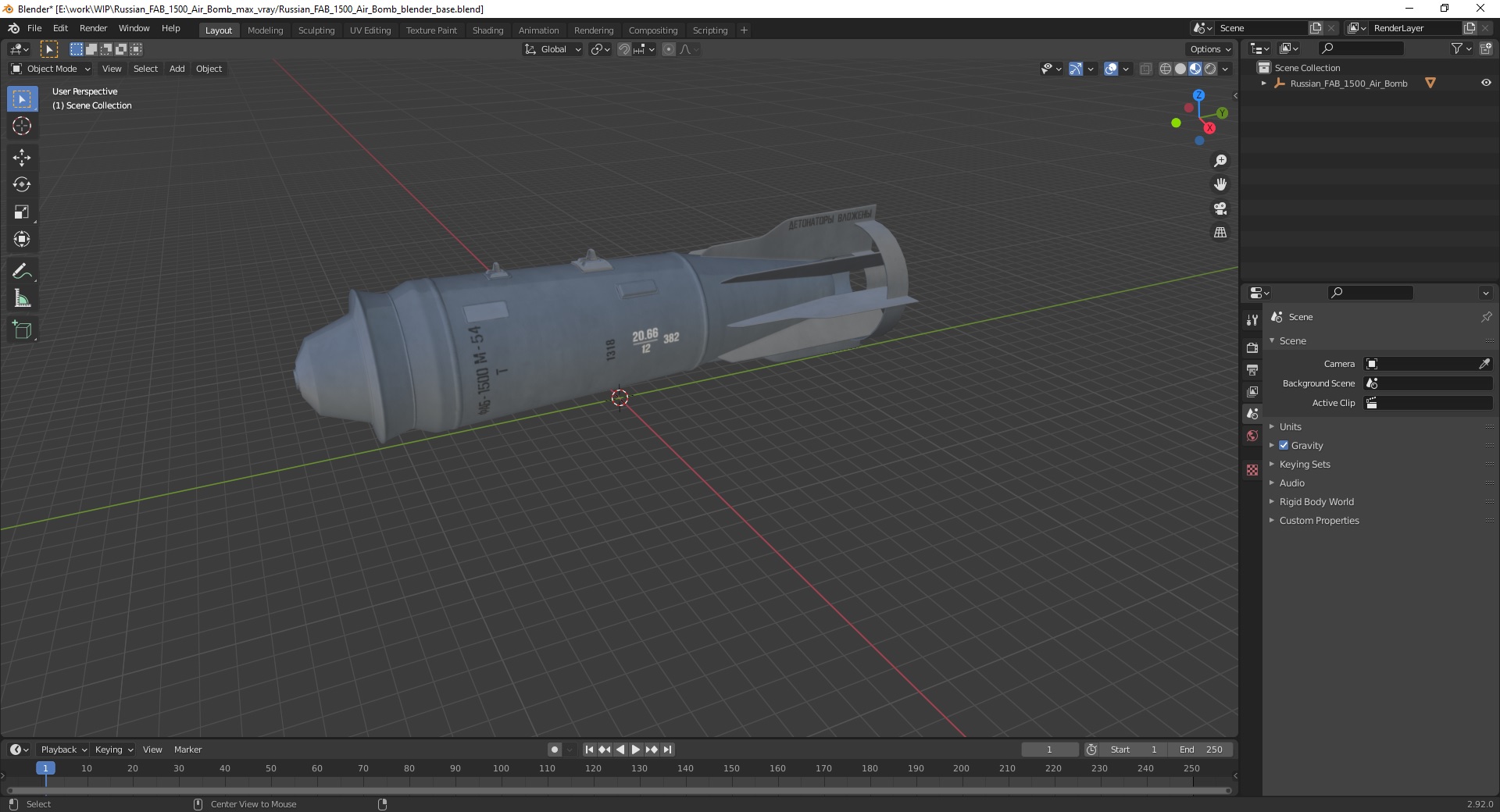This screenshot has width=1500, height=812.
Task: Open the View Layer properties tab
Action: pos(1252,391)
